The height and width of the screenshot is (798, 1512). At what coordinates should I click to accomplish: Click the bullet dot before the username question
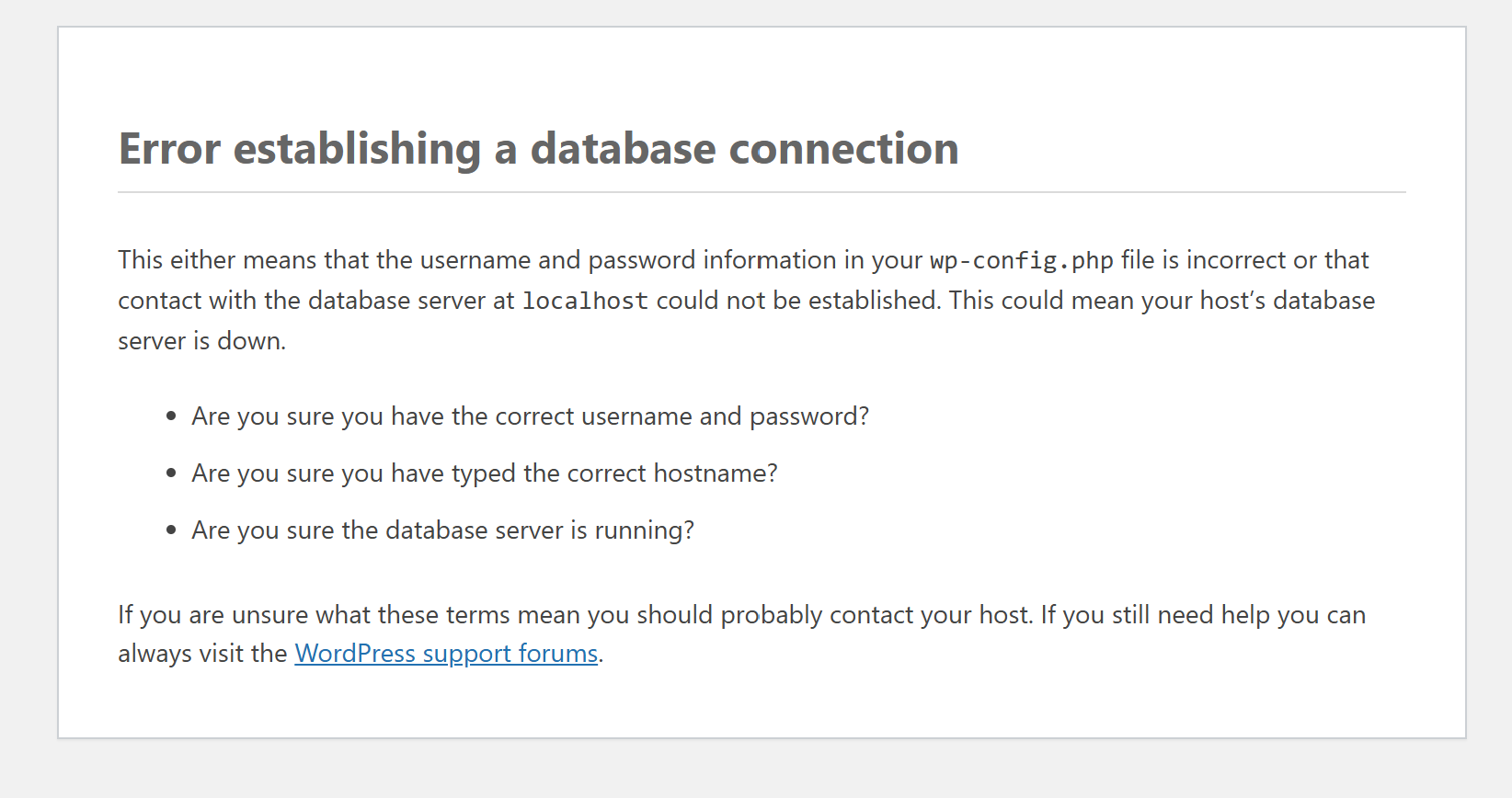tap(171, 416)
